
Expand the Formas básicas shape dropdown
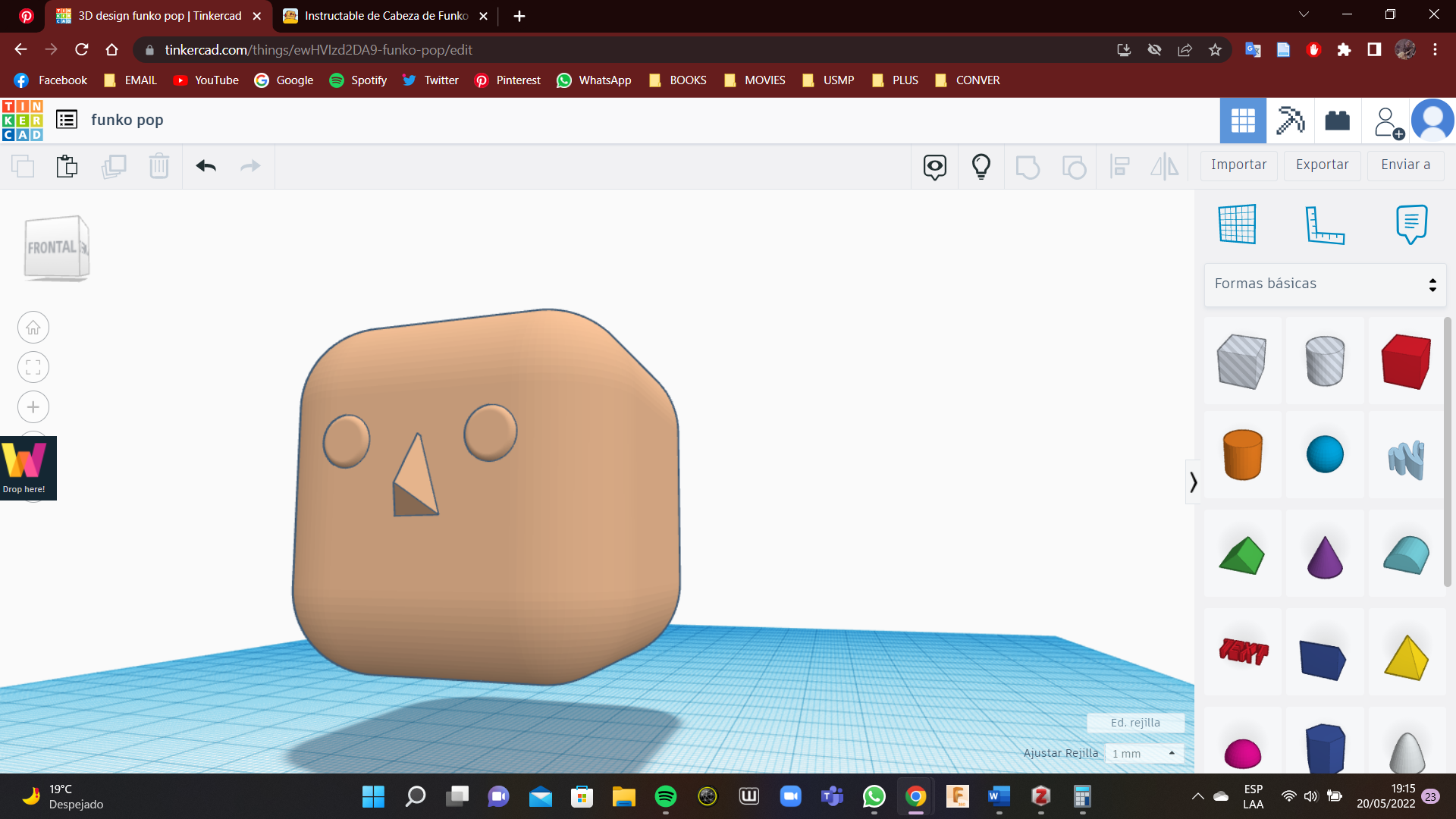coord(1325,284)
